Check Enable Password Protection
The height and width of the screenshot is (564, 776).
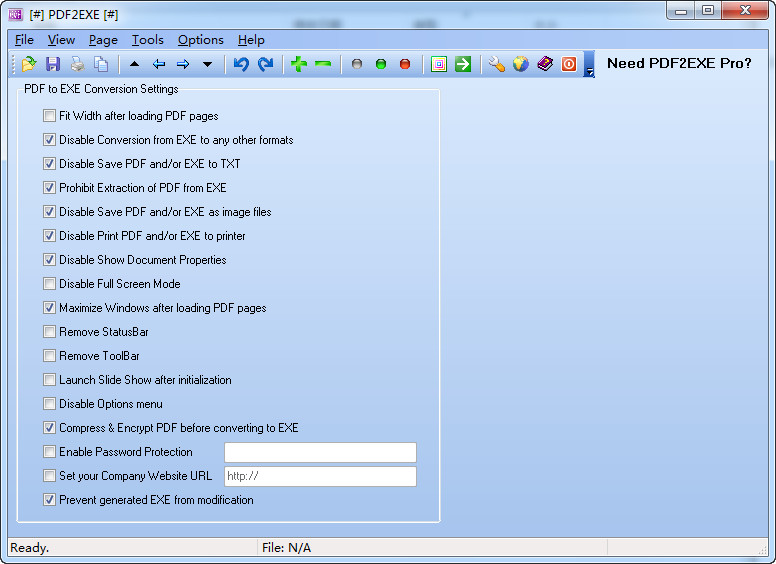tap(49, 452)
